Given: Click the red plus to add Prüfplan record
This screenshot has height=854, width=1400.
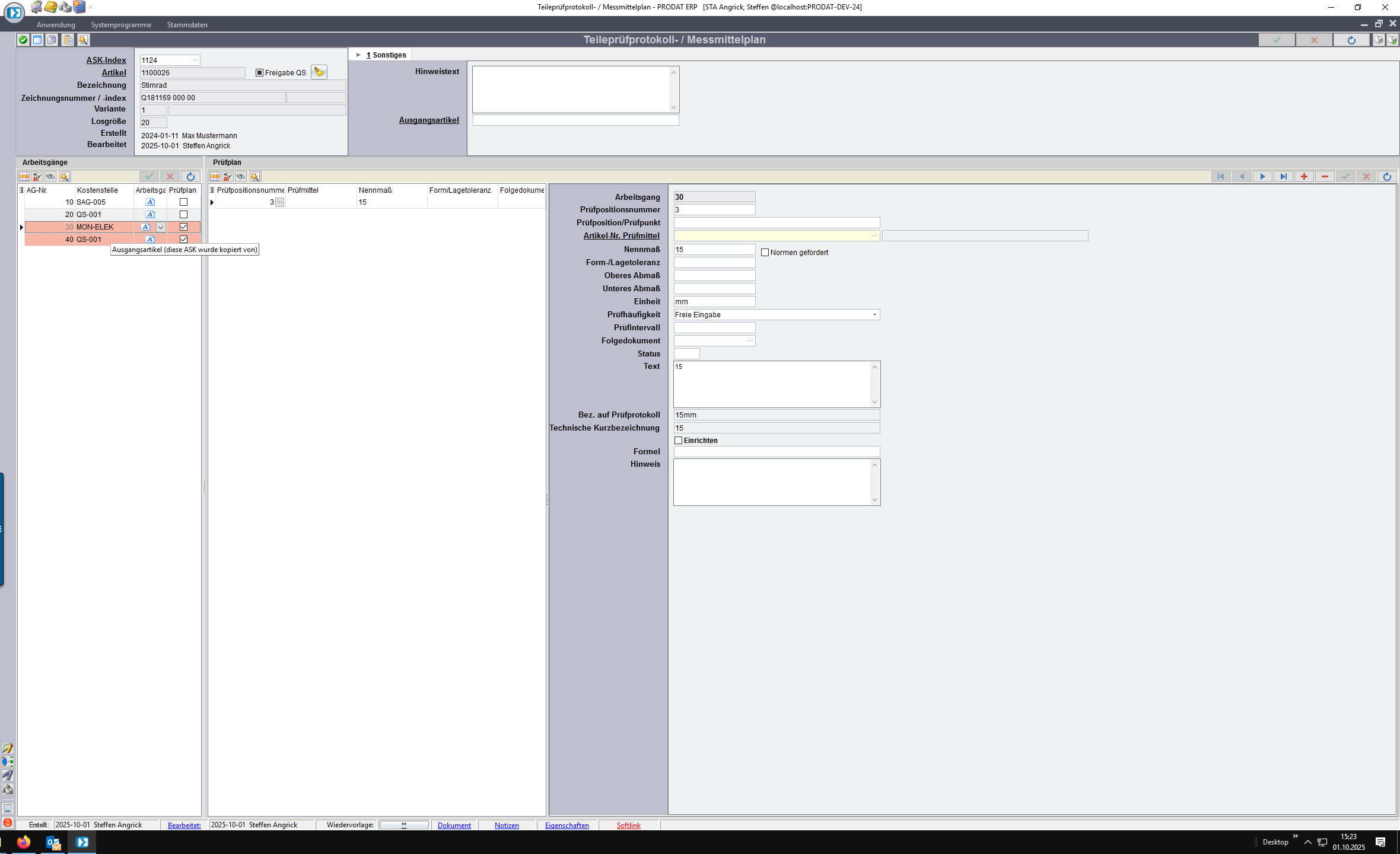Looking at the screenshot, I should click(1304, 177).
